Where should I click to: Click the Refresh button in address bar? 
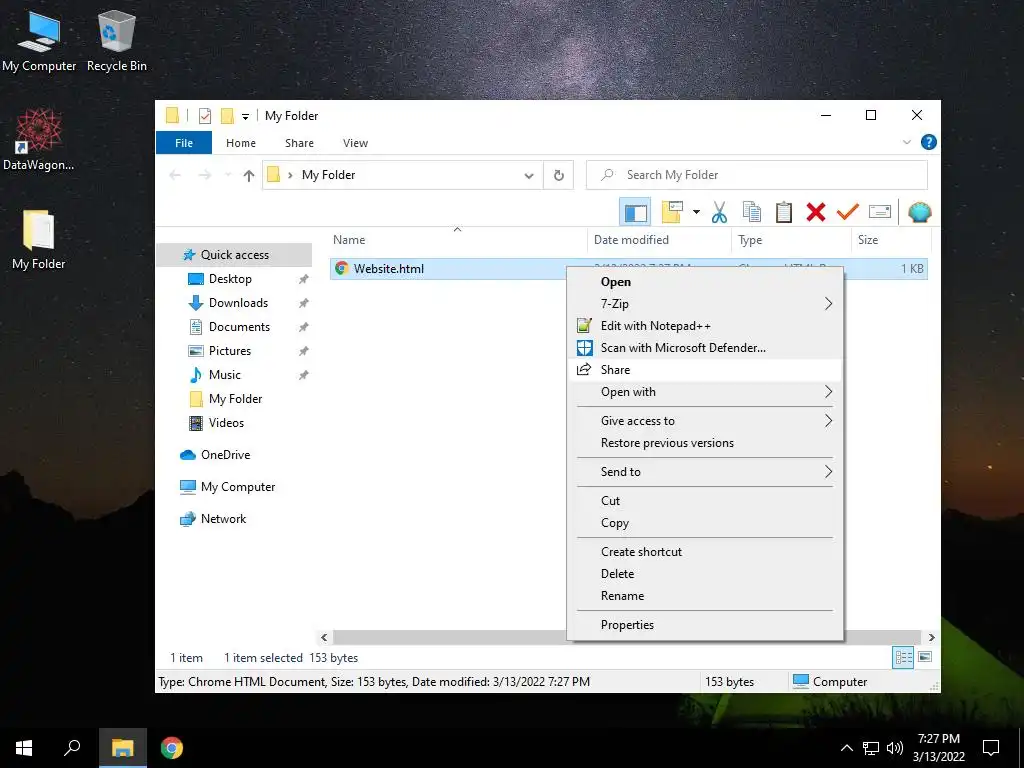[558, 175]
